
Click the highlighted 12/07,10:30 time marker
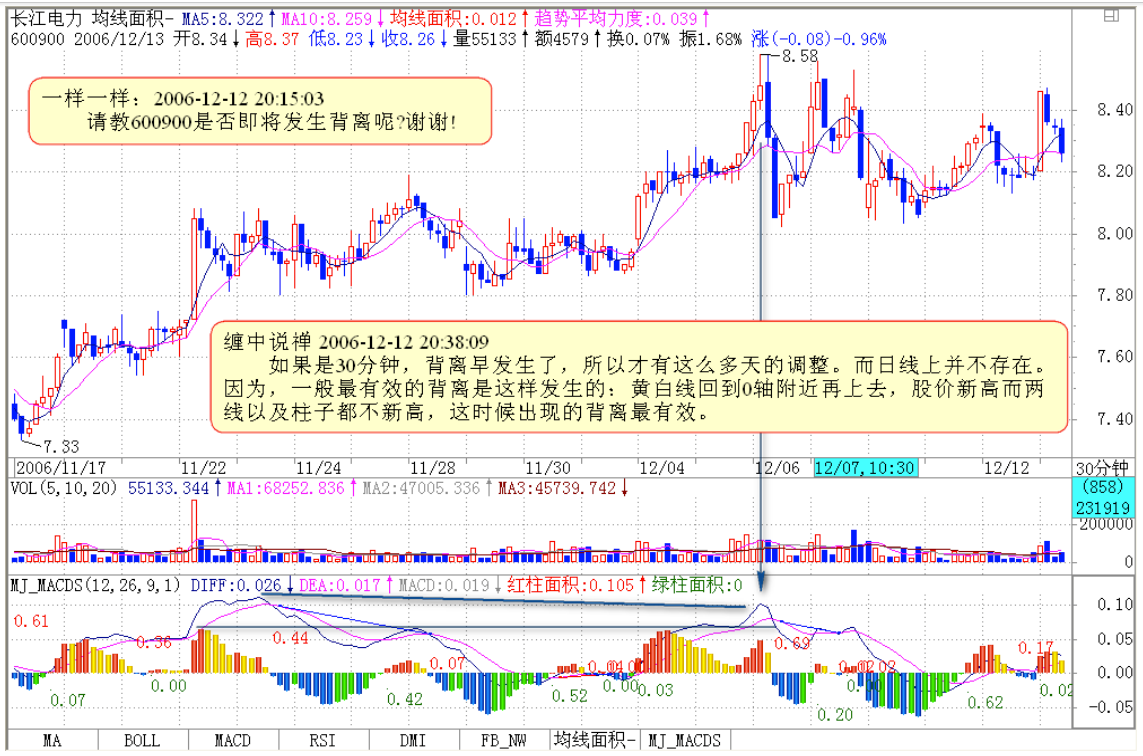click(865, 467)
